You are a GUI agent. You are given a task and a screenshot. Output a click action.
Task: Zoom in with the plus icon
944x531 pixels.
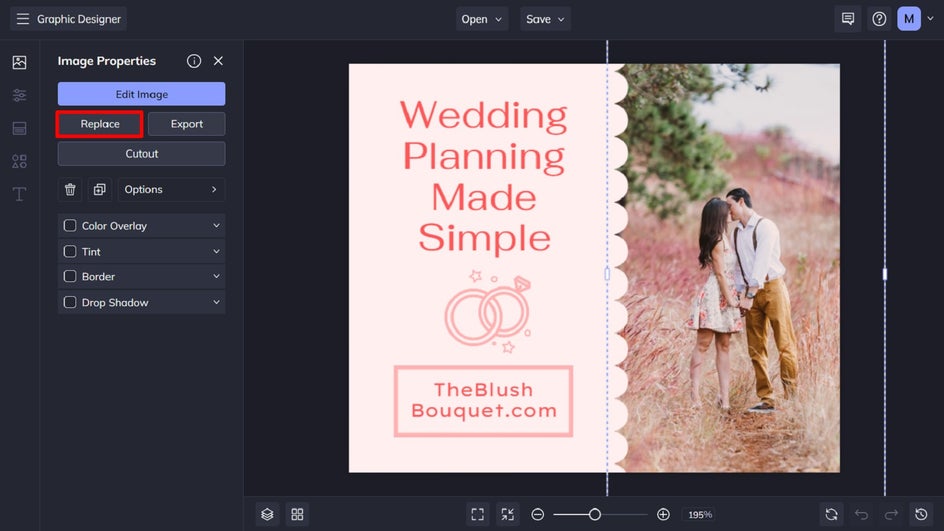coord(663,514)
